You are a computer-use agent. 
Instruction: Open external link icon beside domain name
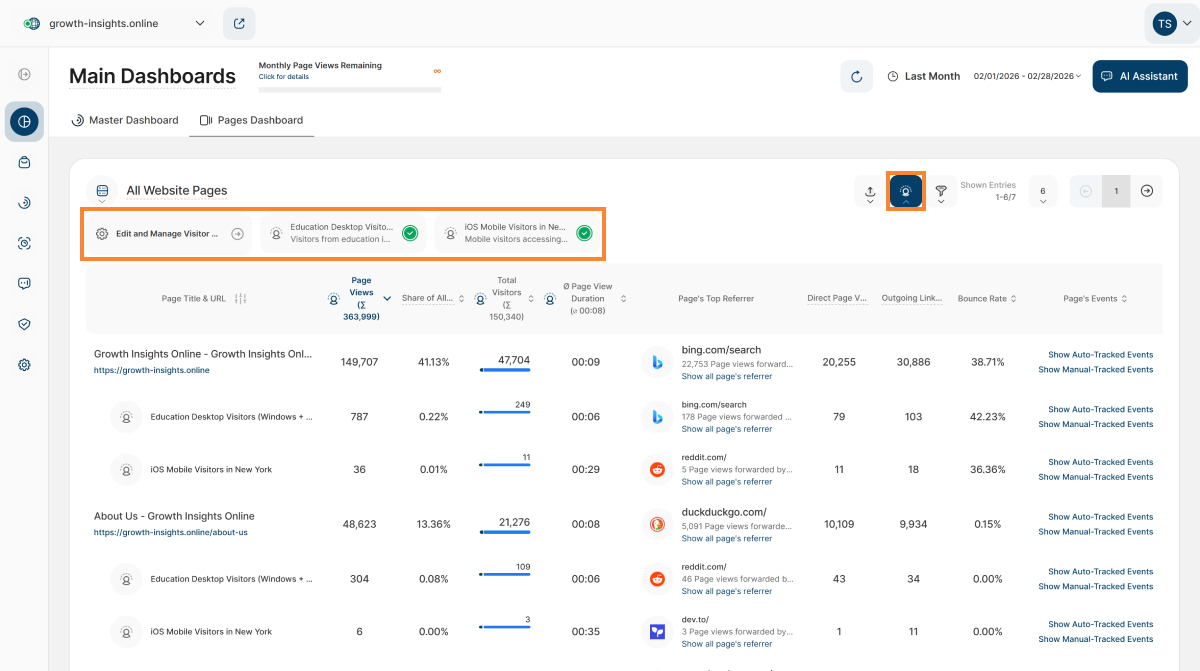239,23
